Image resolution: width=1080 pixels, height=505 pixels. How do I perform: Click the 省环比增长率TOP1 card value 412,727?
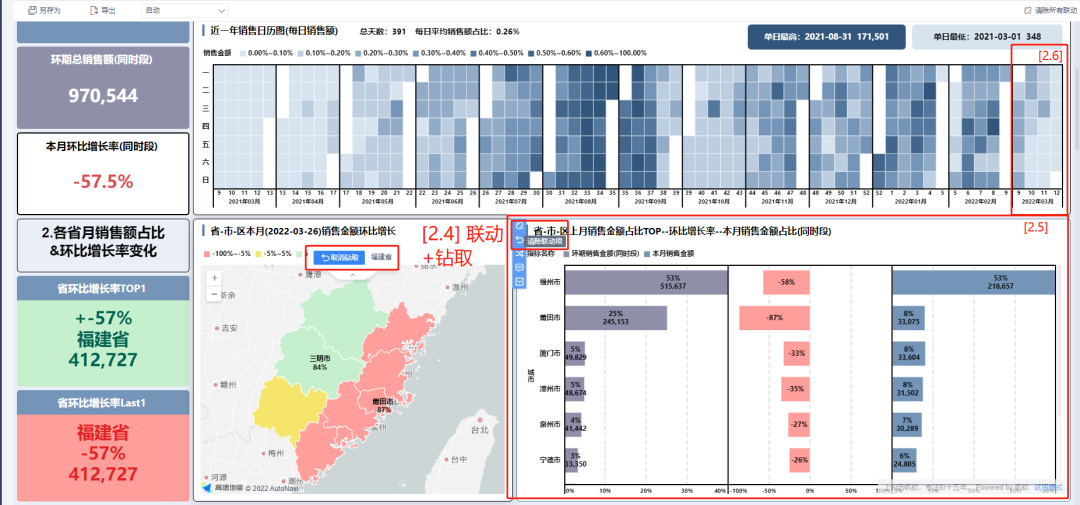click(x=101, y=360)
